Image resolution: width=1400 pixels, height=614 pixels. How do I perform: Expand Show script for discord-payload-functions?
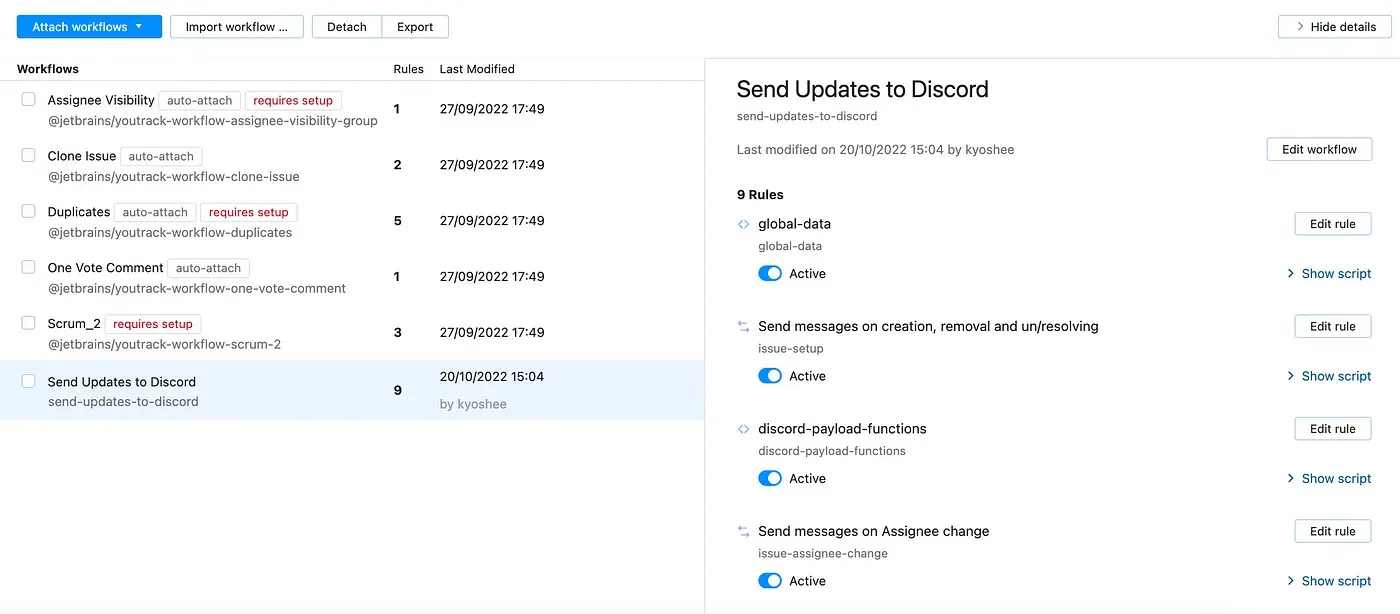click(1329, 478)
